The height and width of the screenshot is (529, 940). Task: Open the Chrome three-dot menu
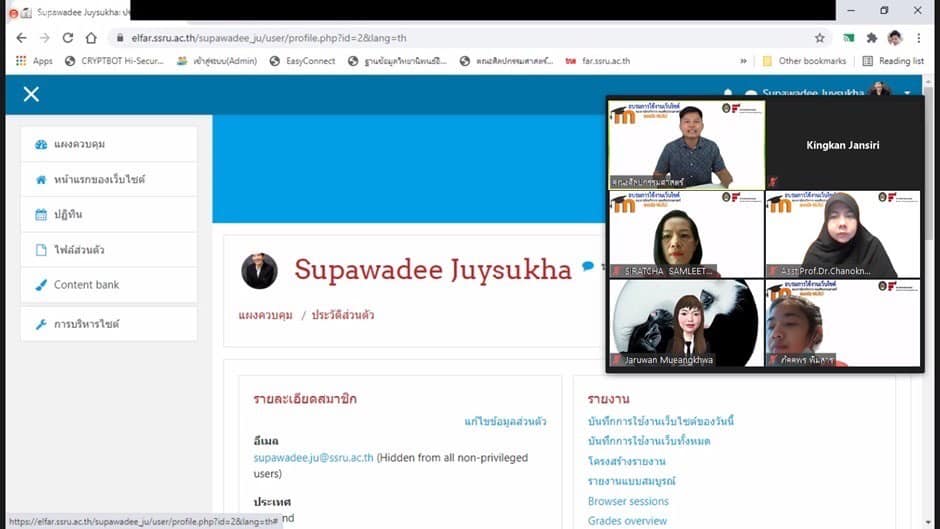tap(919, 38)
